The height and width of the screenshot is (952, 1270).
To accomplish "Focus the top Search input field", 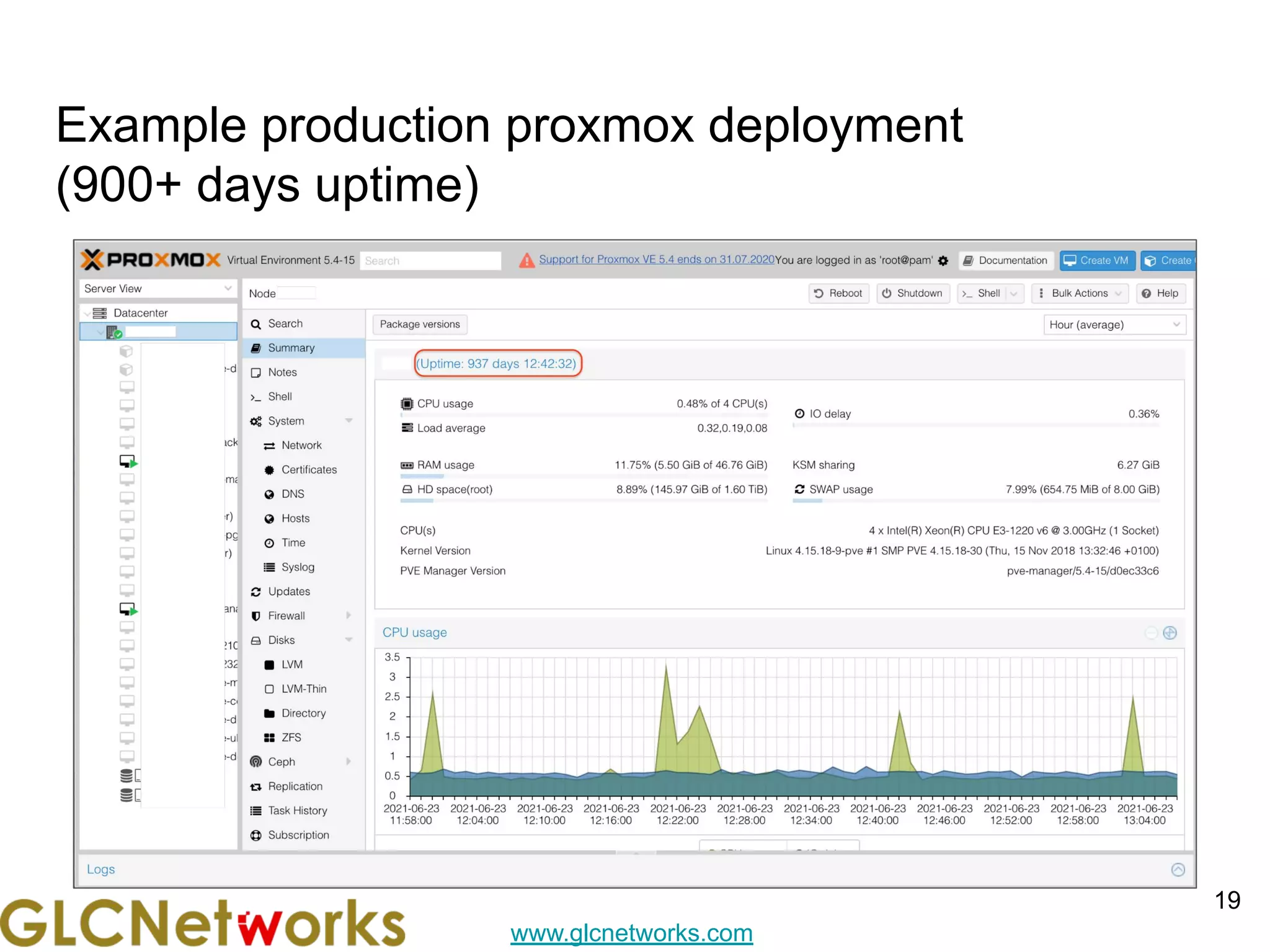I will pos(430,261).
